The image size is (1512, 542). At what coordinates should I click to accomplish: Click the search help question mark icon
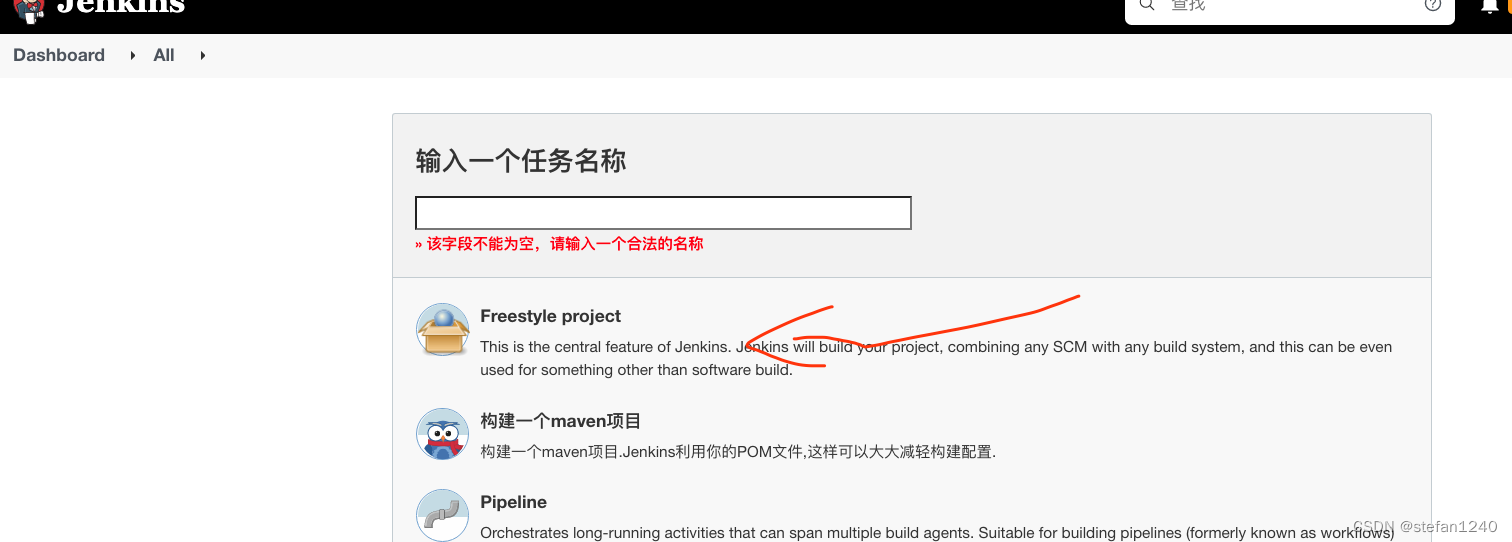point(1432,5)
